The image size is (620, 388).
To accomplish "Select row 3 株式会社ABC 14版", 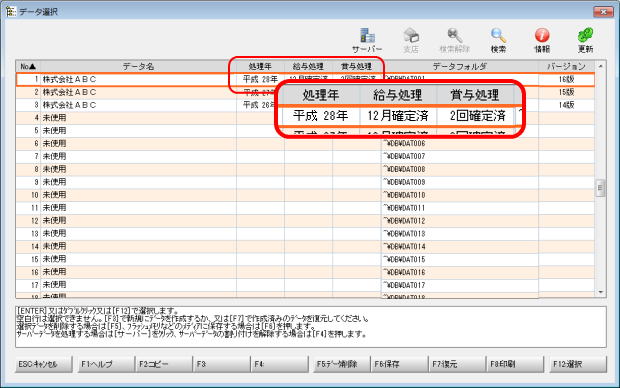I will point(305,105).
